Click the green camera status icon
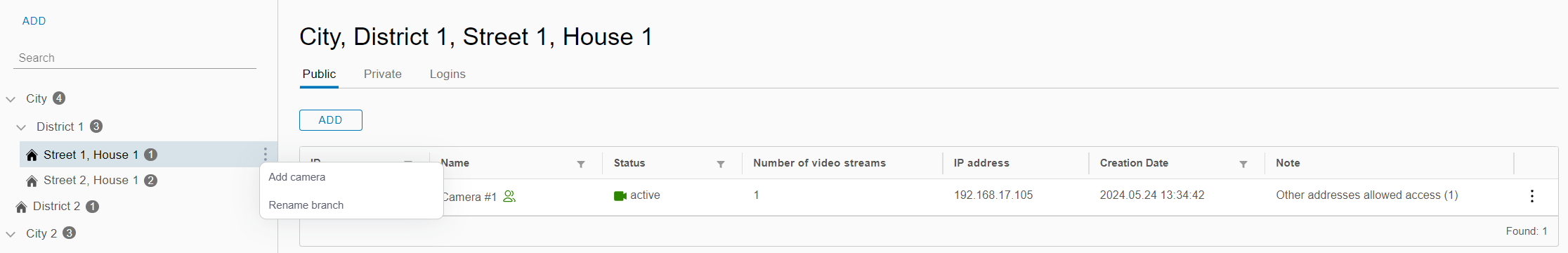Image resolution: width=1568 pixels, height=253 pixels. click(620, 196)
